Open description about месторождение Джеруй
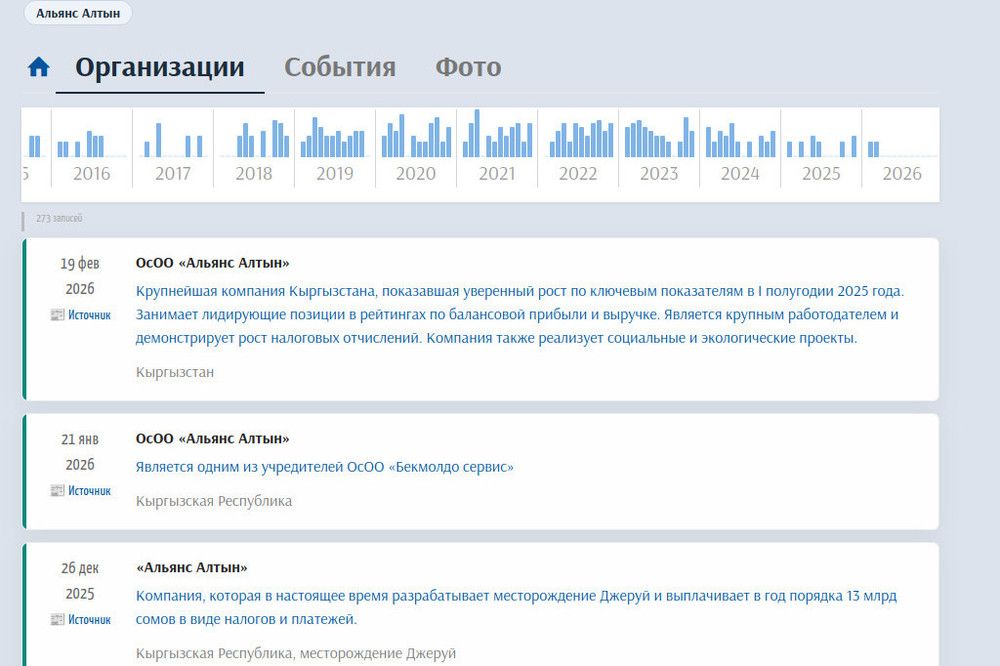The image size is (1000, 666). [x=516, y=607]
